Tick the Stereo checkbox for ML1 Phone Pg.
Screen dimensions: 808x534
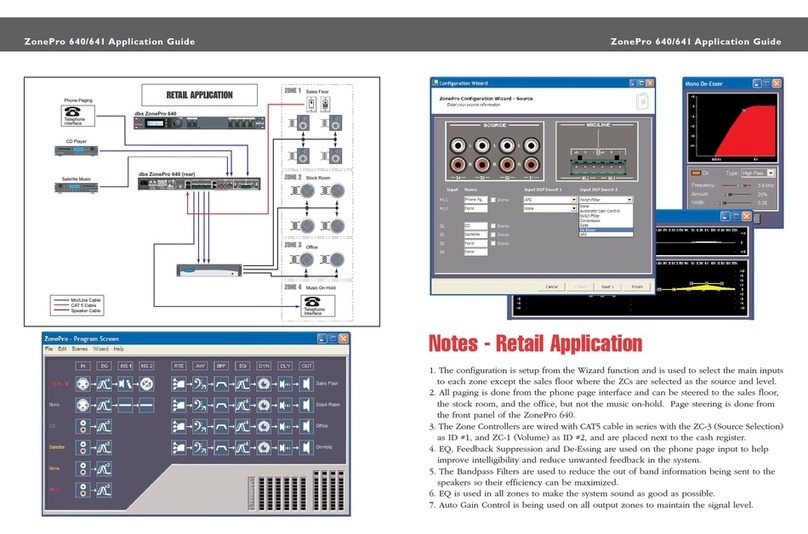point(493,200)
